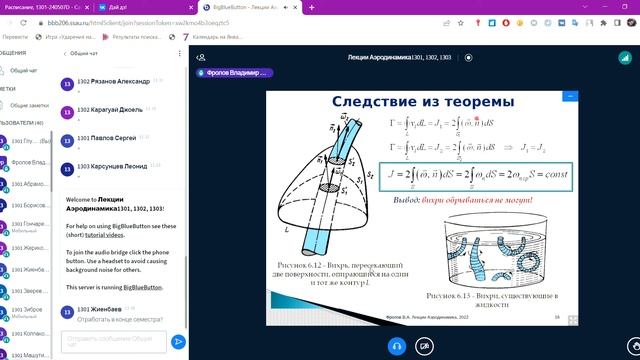Send chat message with the blue arrow button

point(178,342)
